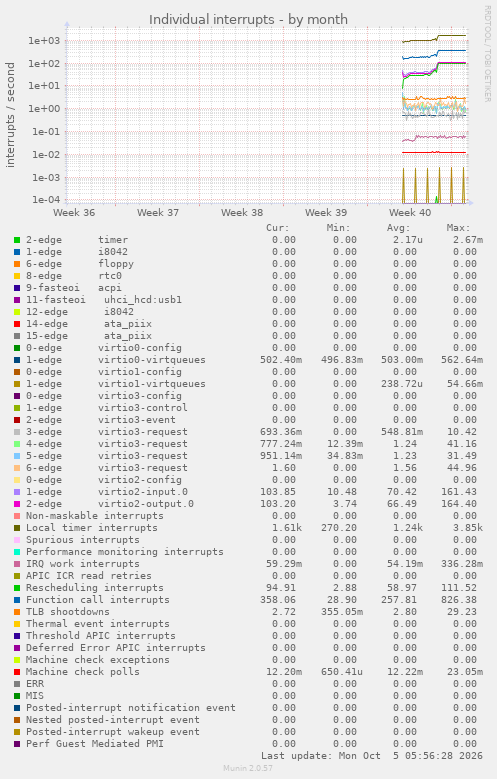Click the 1e-04 y-axis tick label
The image size is (497, 779).
coord(46,200)
